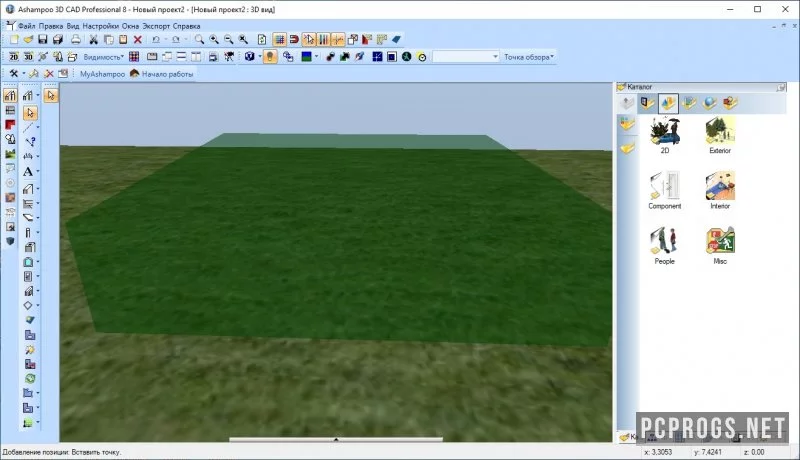Open the Справка menu
This screenshot has width=800, height=460.
(x=186, y=26)
